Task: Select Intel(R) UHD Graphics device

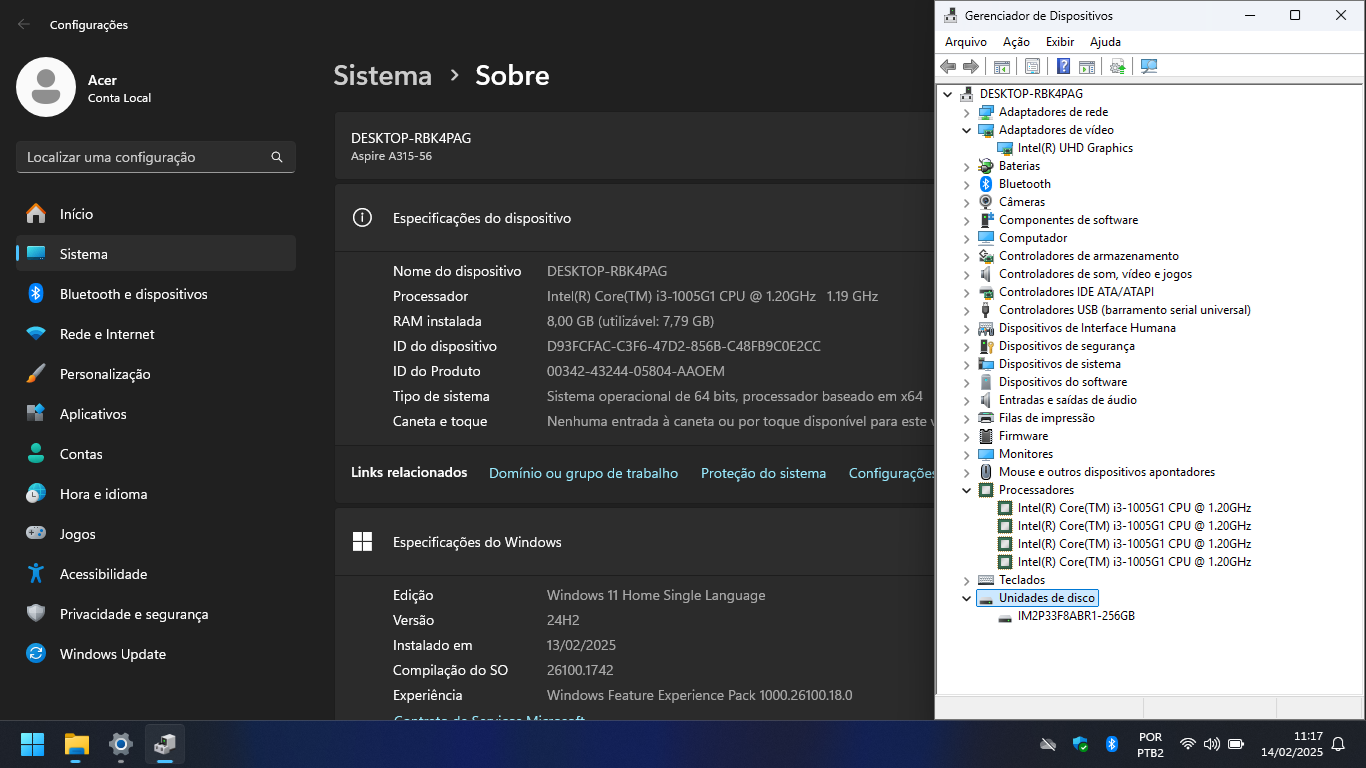Action: pos(1075,148)
